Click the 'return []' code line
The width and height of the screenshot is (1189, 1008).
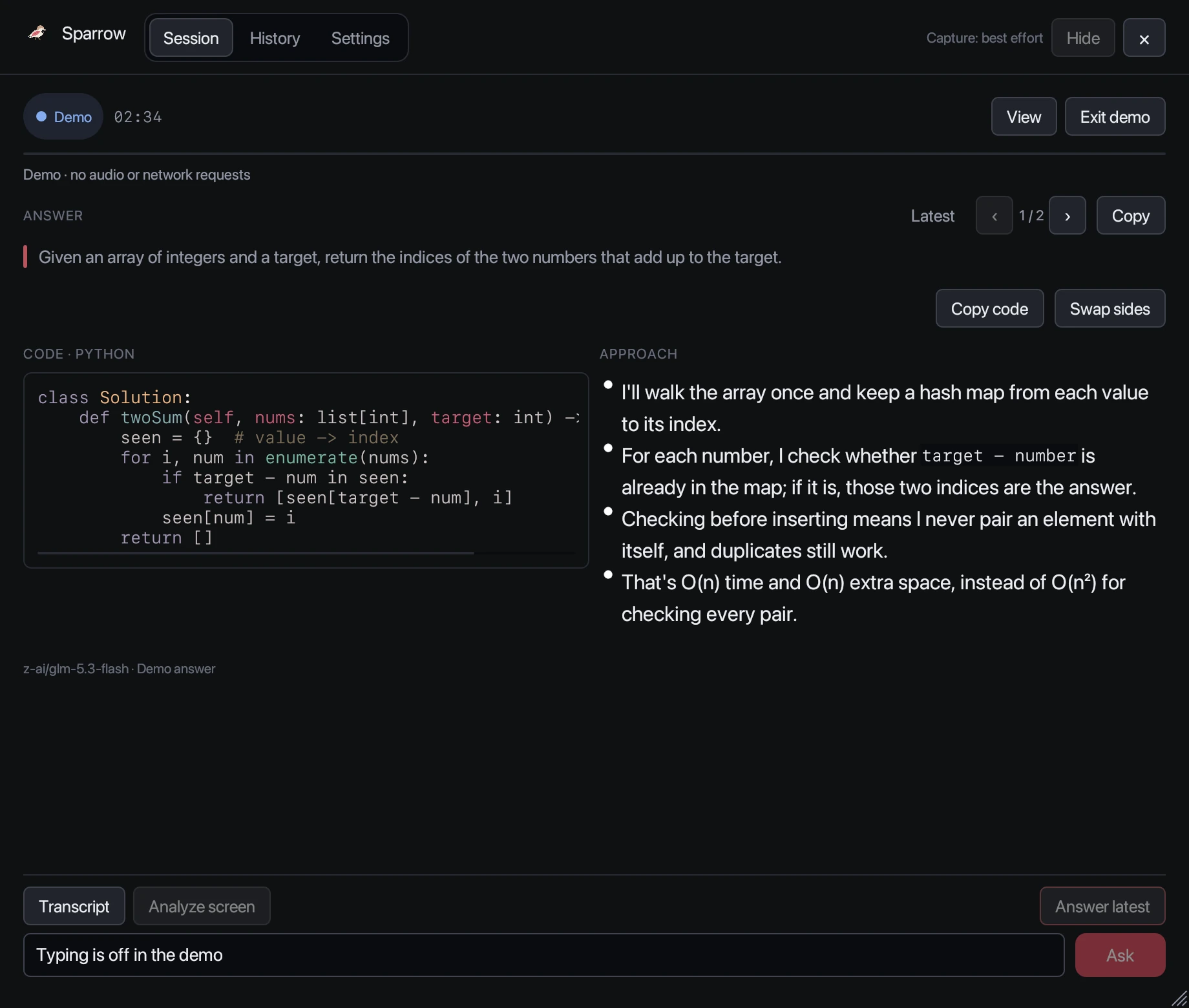coord(166,538)
